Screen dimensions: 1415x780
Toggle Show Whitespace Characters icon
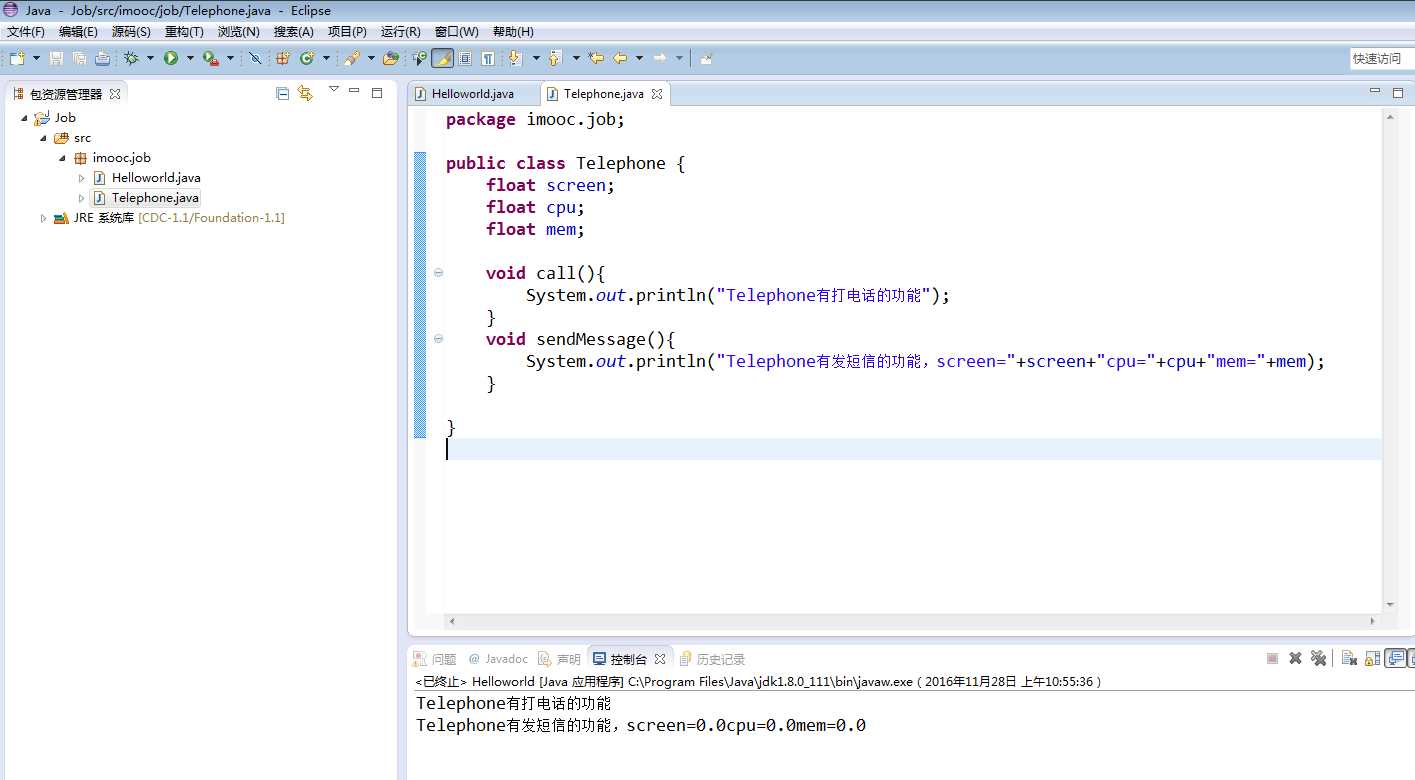tap(488, 58)
